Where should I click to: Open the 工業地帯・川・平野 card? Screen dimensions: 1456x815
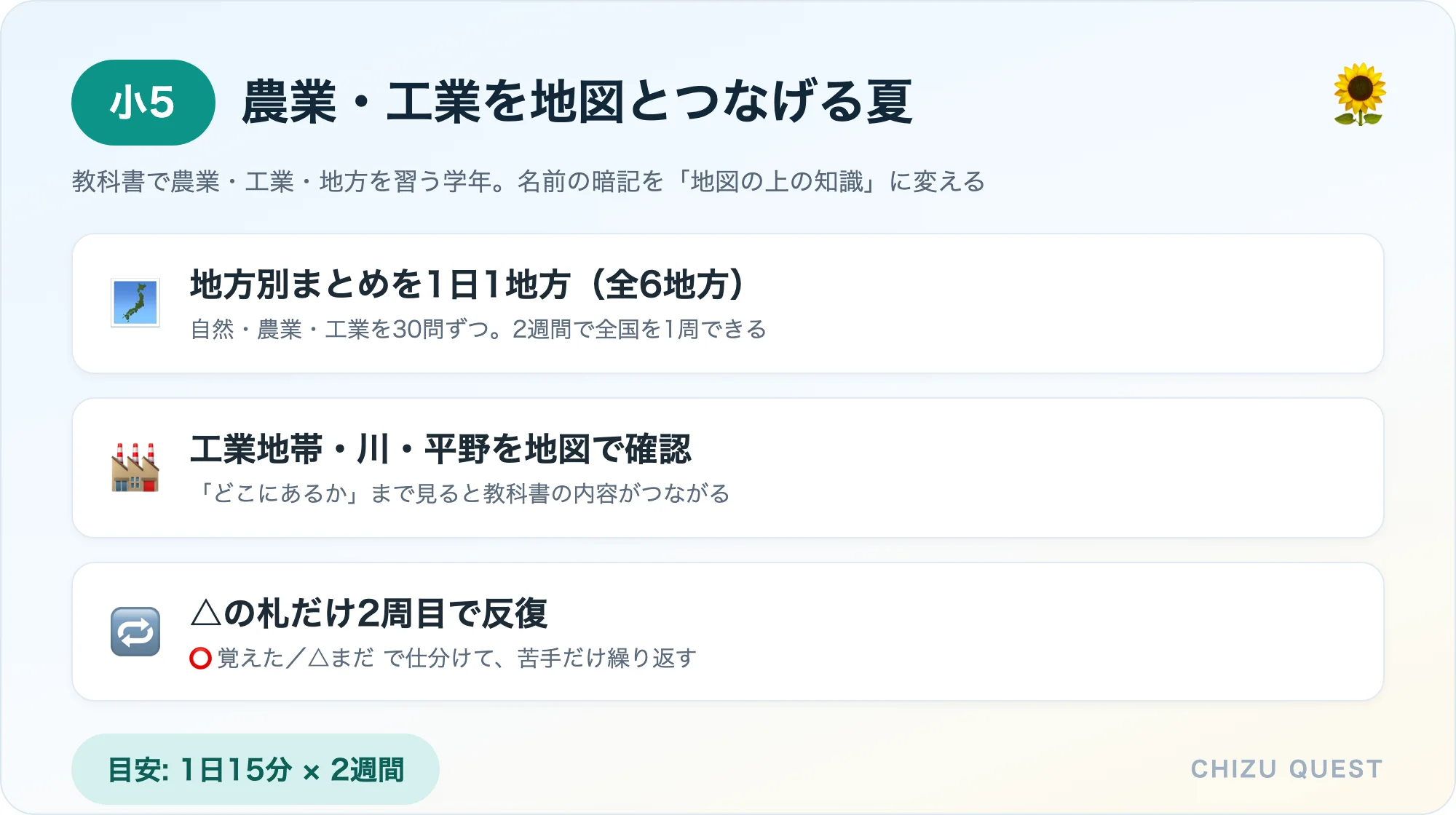pyautogui.click(x=728, y=468)
